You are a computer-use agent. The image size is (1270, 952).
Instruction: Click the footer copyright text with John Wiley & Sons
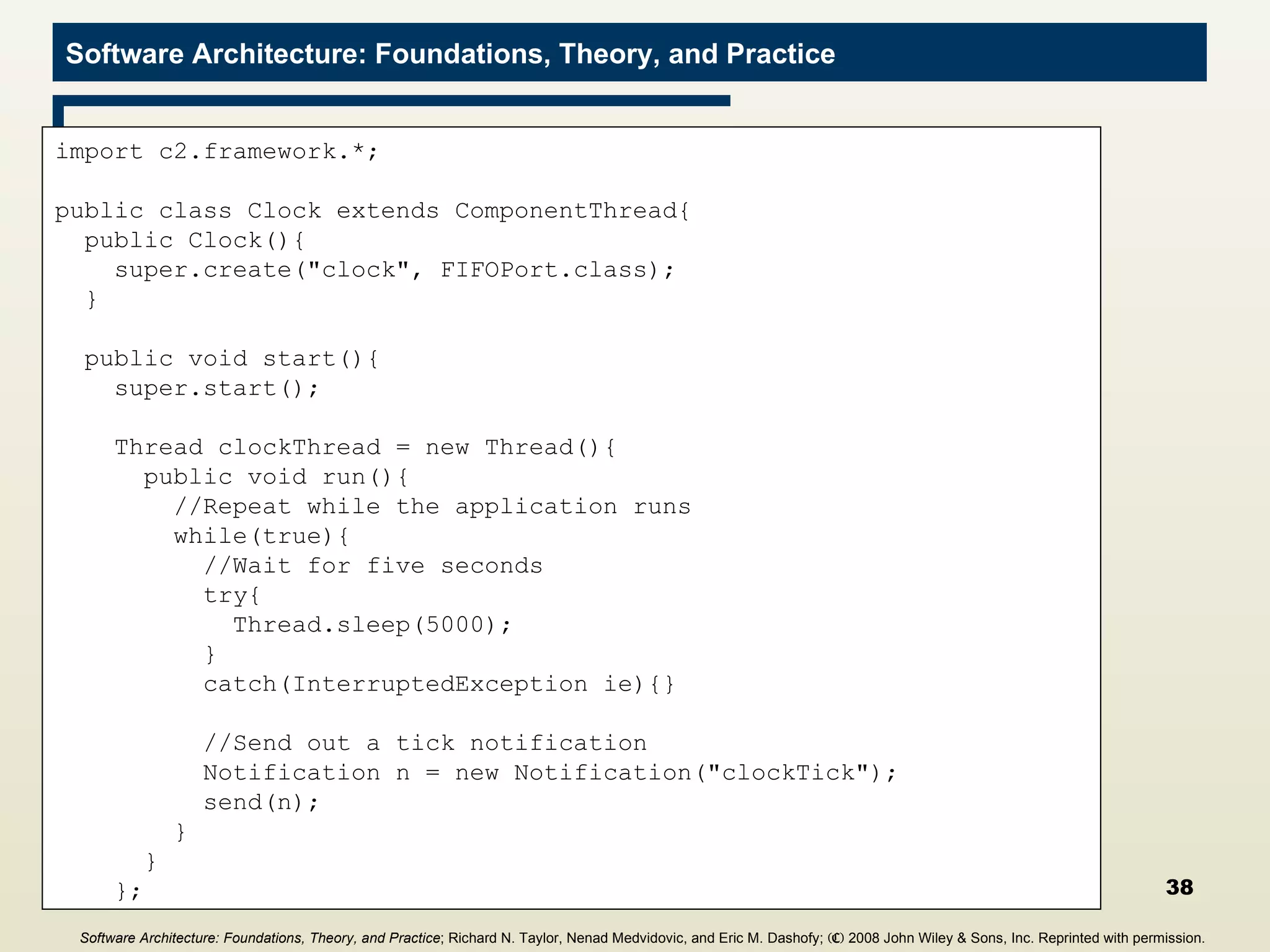point(642,938)
